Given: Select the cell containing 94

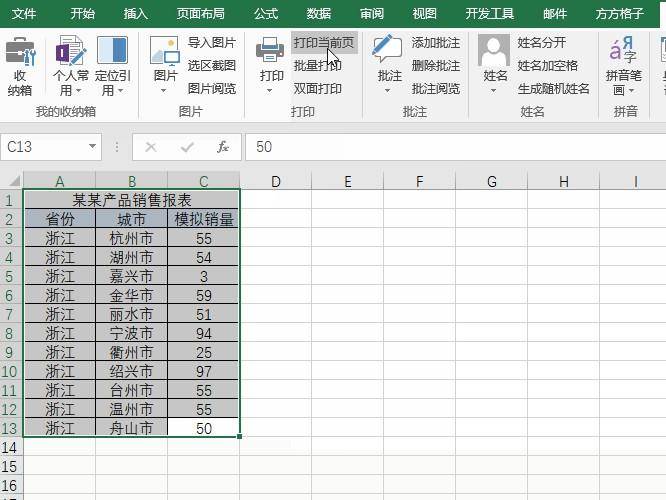Looking at the screenshot, I should point(203,333).
